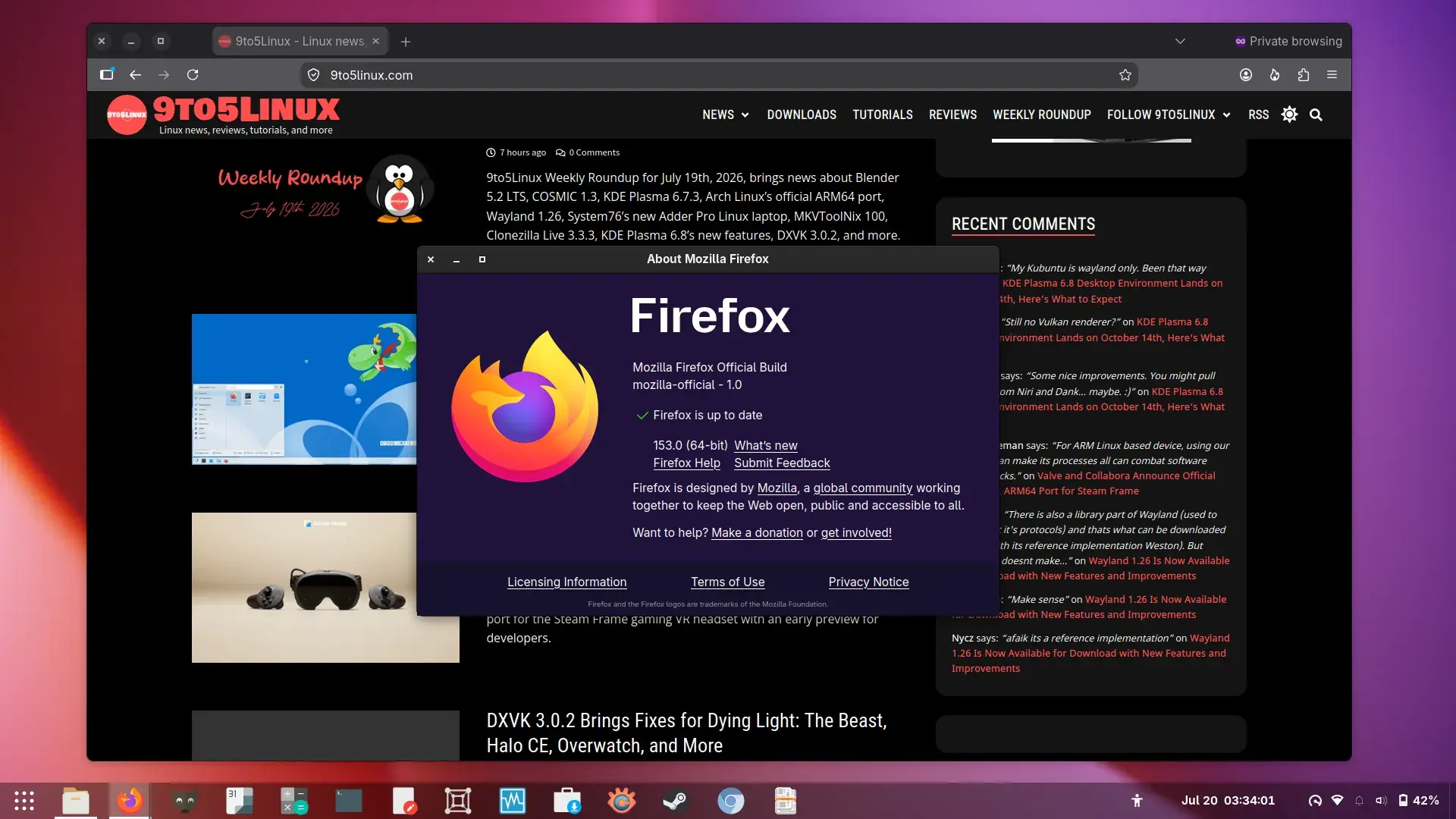Open Licensing Information in About dialog
The image size is (1456, 819).
click(566, 582)
